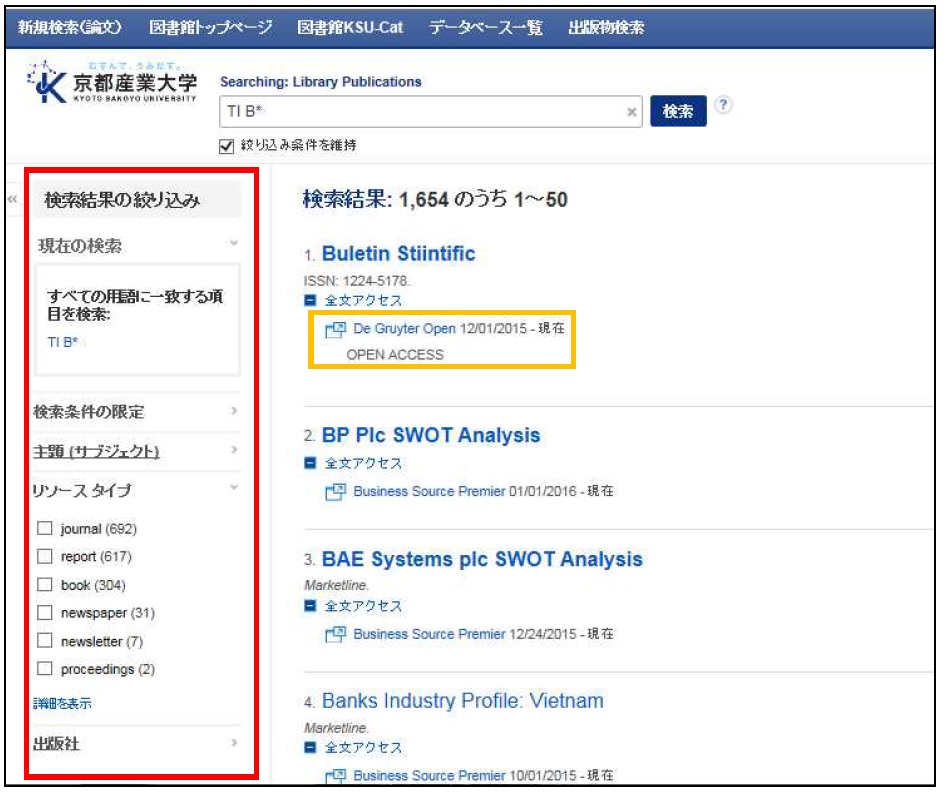This screenshot has height=793, width=945.
Task: Toggle the 絞り込み条件を維持 checkbox
Action: coord(227,146)
